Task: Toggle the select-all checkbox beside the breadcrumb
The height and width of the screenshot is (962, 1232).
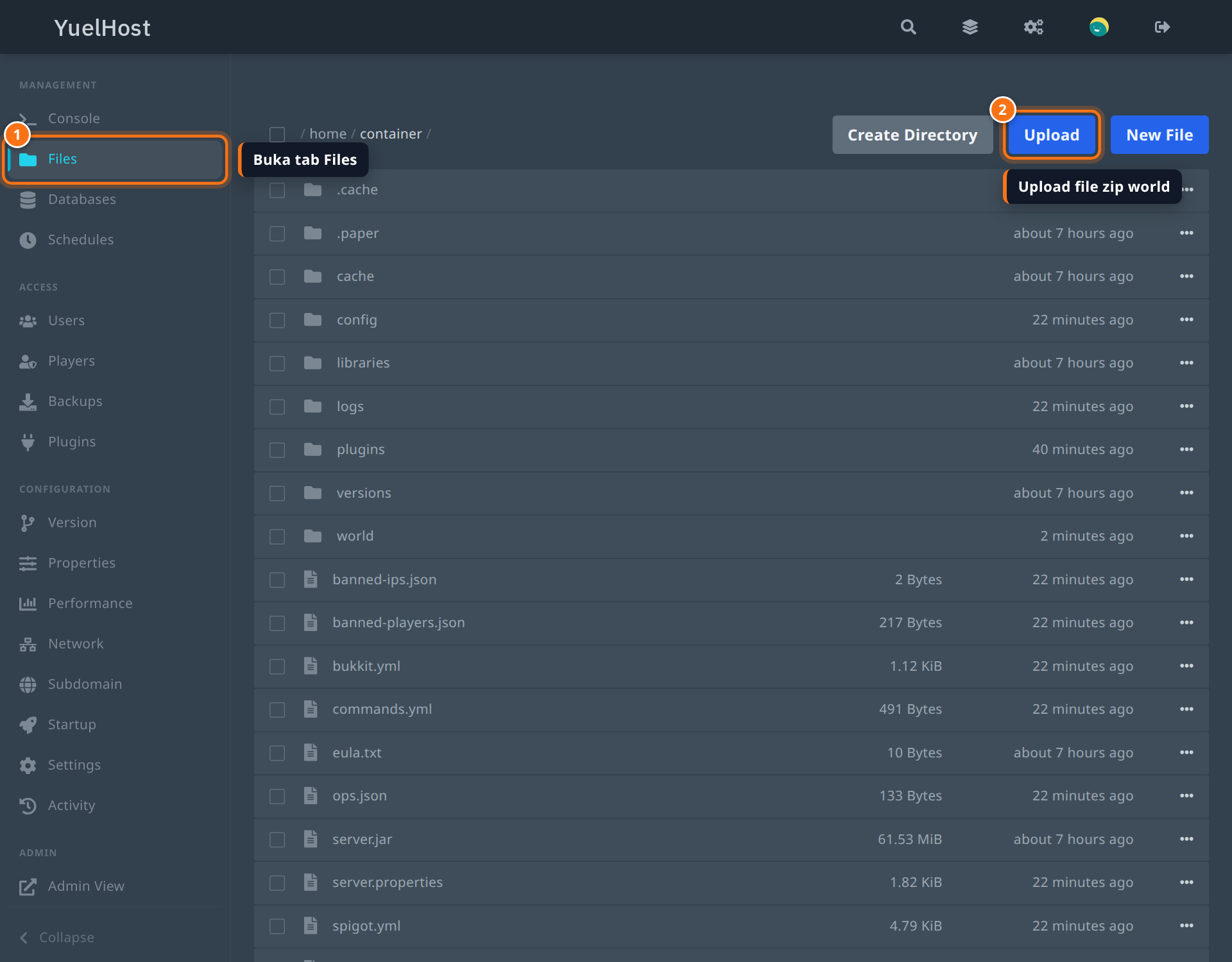Action: [277, 134]
